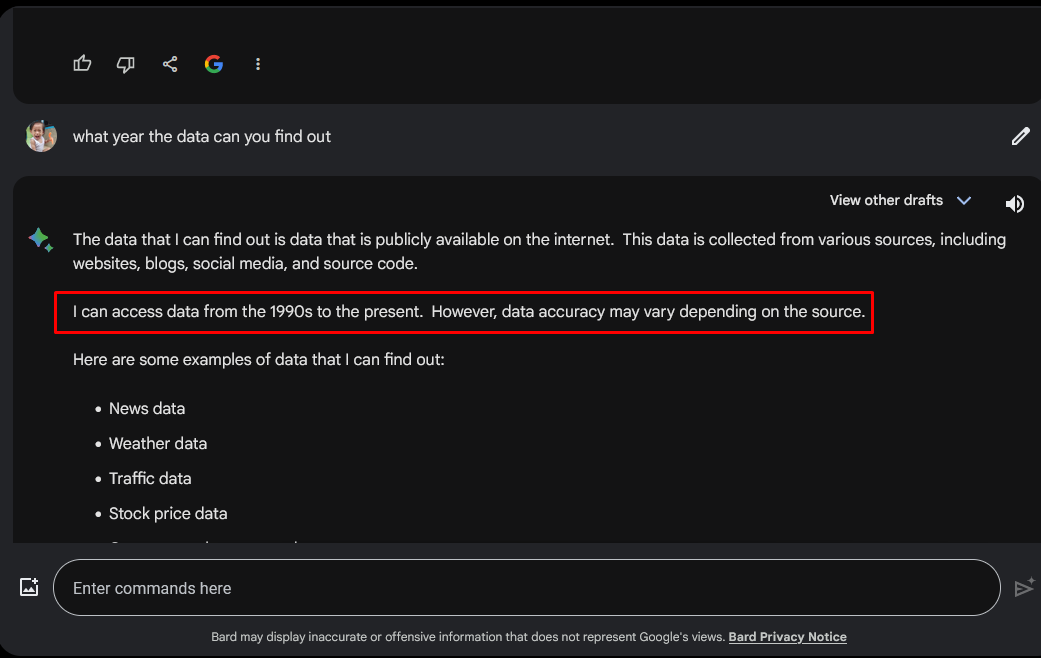Open the three-dot more options menu

tap(258, 64)
